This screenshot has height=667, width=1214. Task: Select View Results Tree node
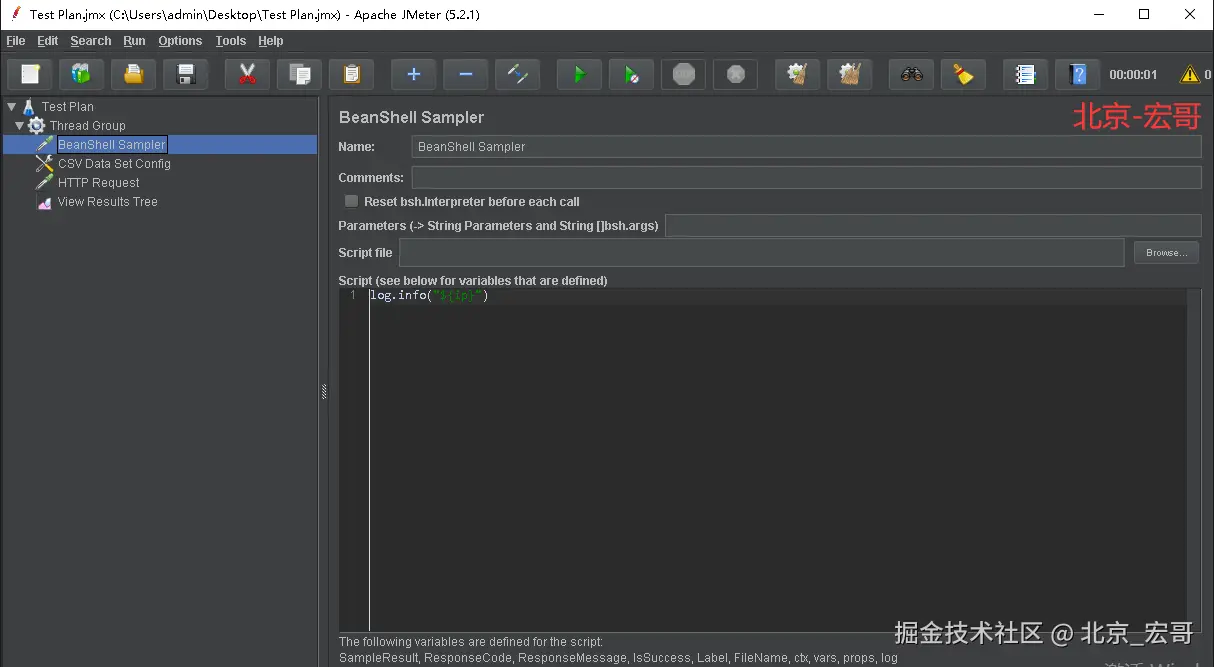(108, 201)
